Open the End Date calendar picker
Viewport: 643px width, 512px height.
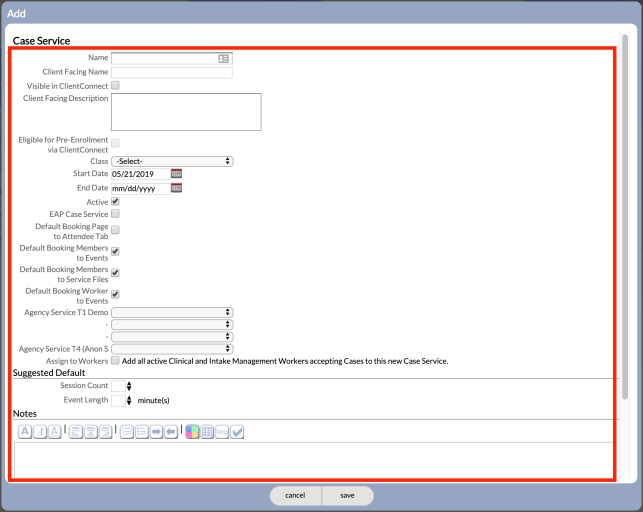176,188
